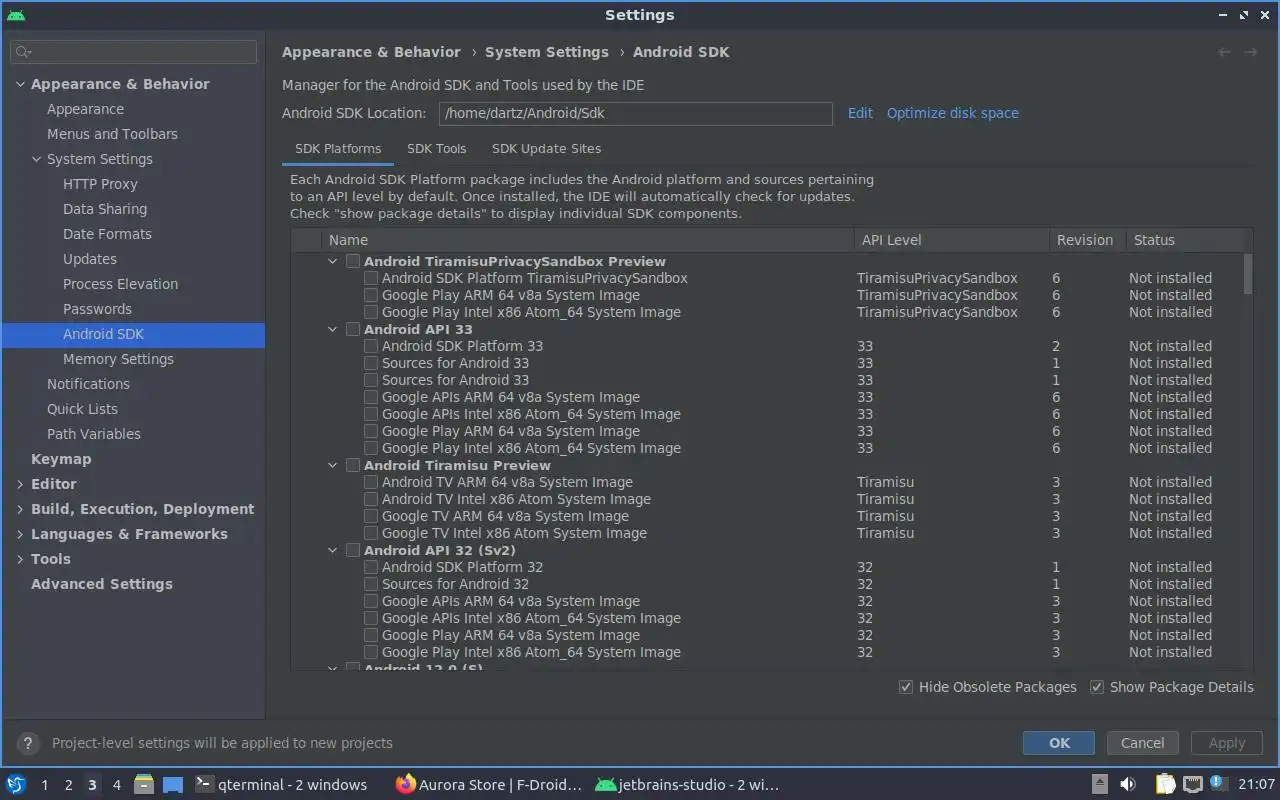
Task: Click the SDK table vertical scrollbar
Action: (x=1248, y=274)
